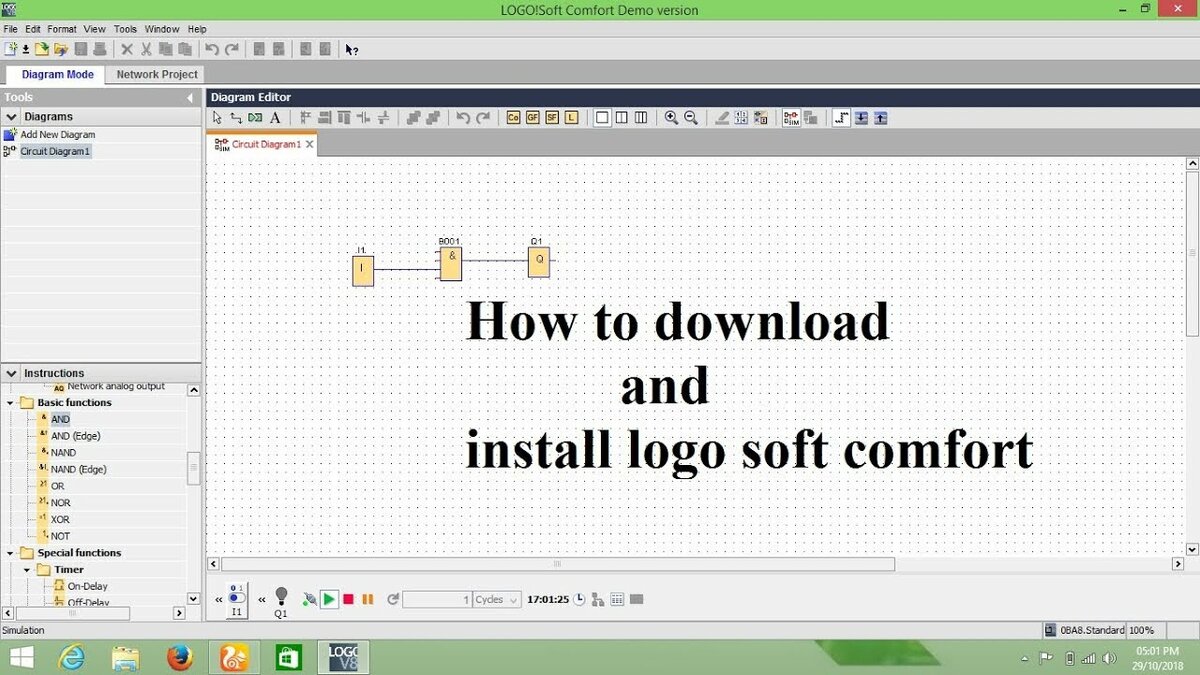
Task: Click the LOGO to PC upload arrow
Action: point(880,118)
